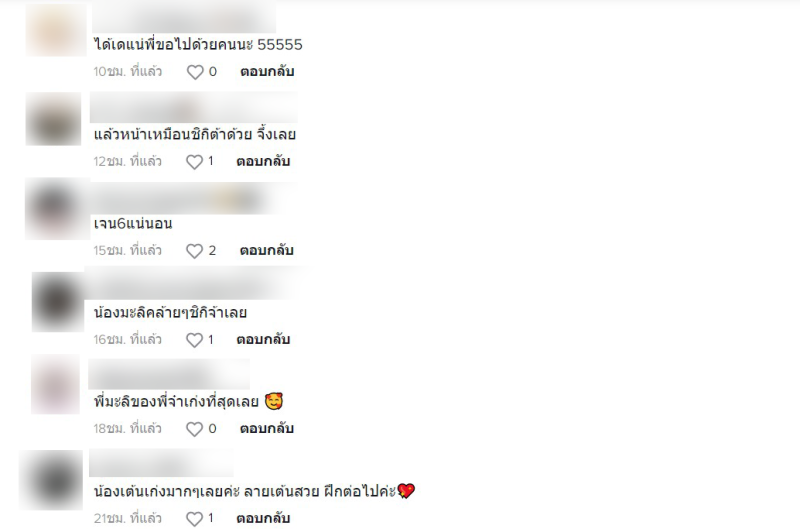Reply to the เจน6แน่นอน comment

tap(266, 250)
